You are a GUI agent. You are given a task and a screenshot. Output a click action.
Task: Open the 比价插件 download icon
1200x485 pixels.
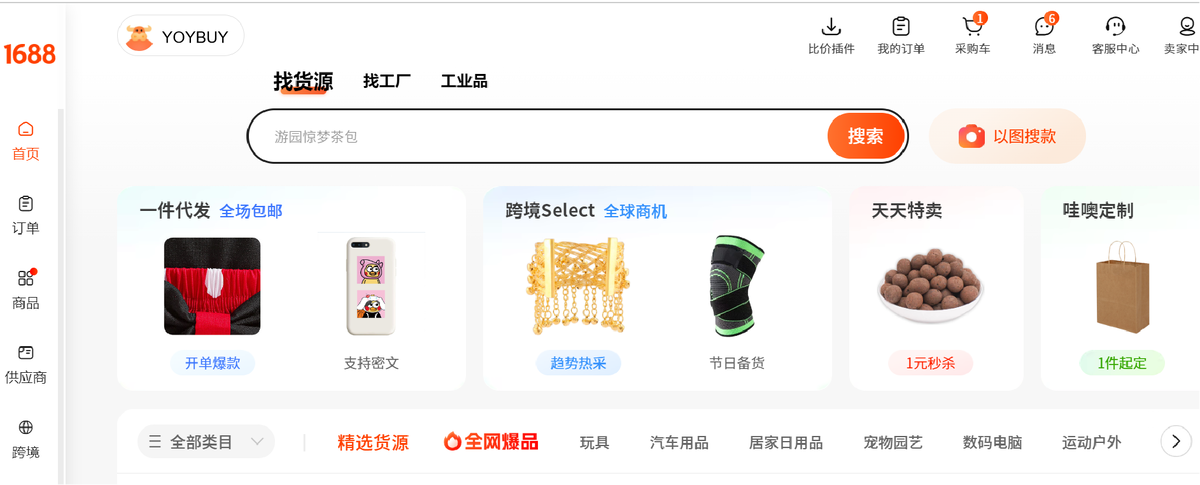click(831, 27)
